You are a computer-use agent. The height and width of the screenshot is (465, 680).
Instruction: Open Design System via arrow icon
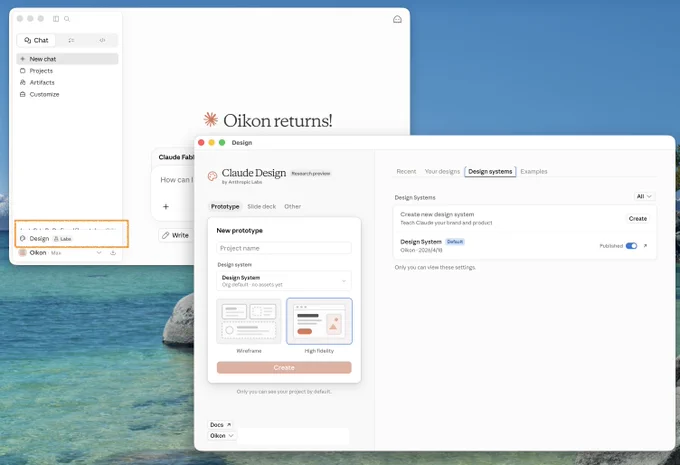[645, 246]
